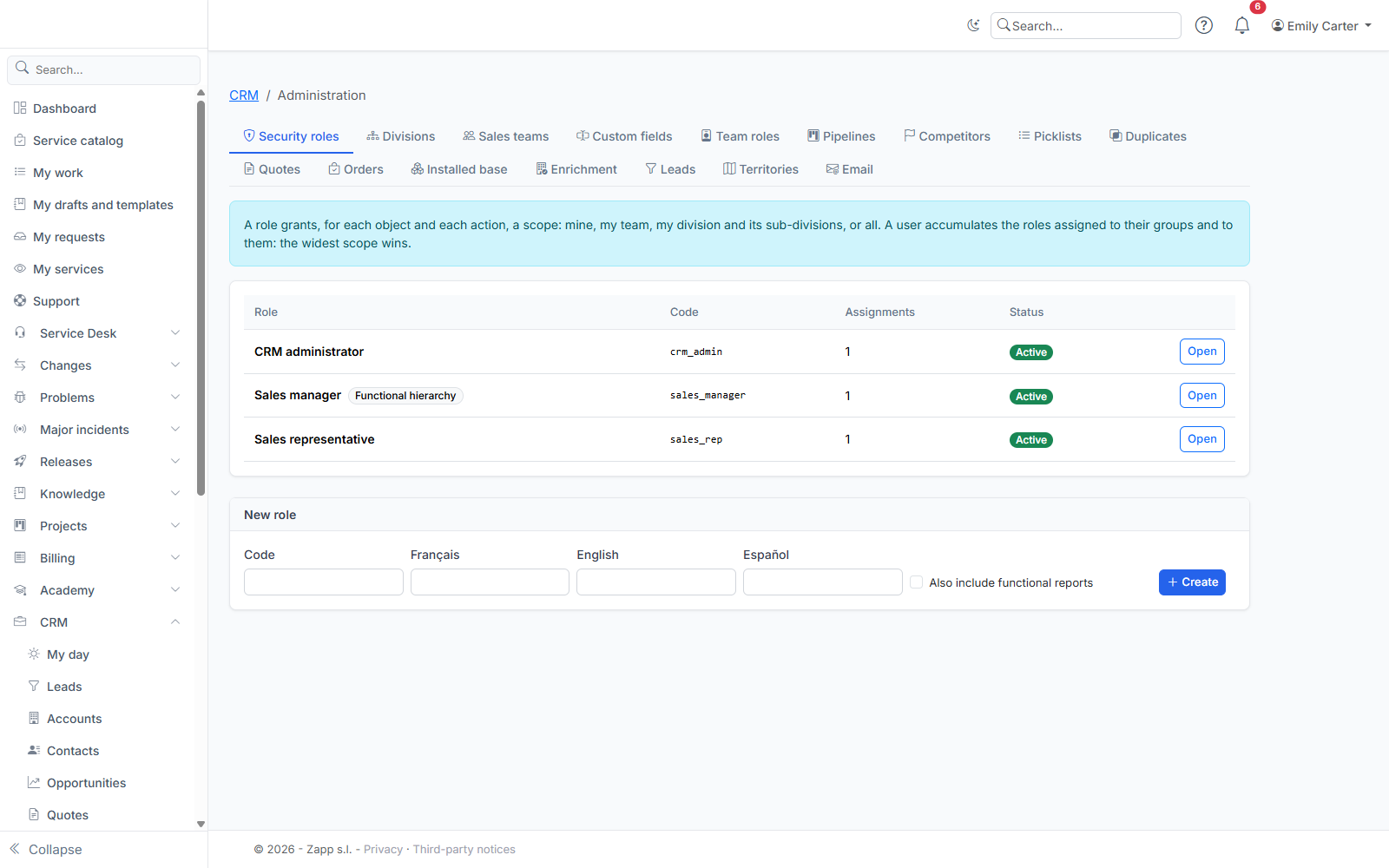Click the Dashboard sidebar icon
1389x868 pixels.
pyautogui.click(x=20, y=108)
